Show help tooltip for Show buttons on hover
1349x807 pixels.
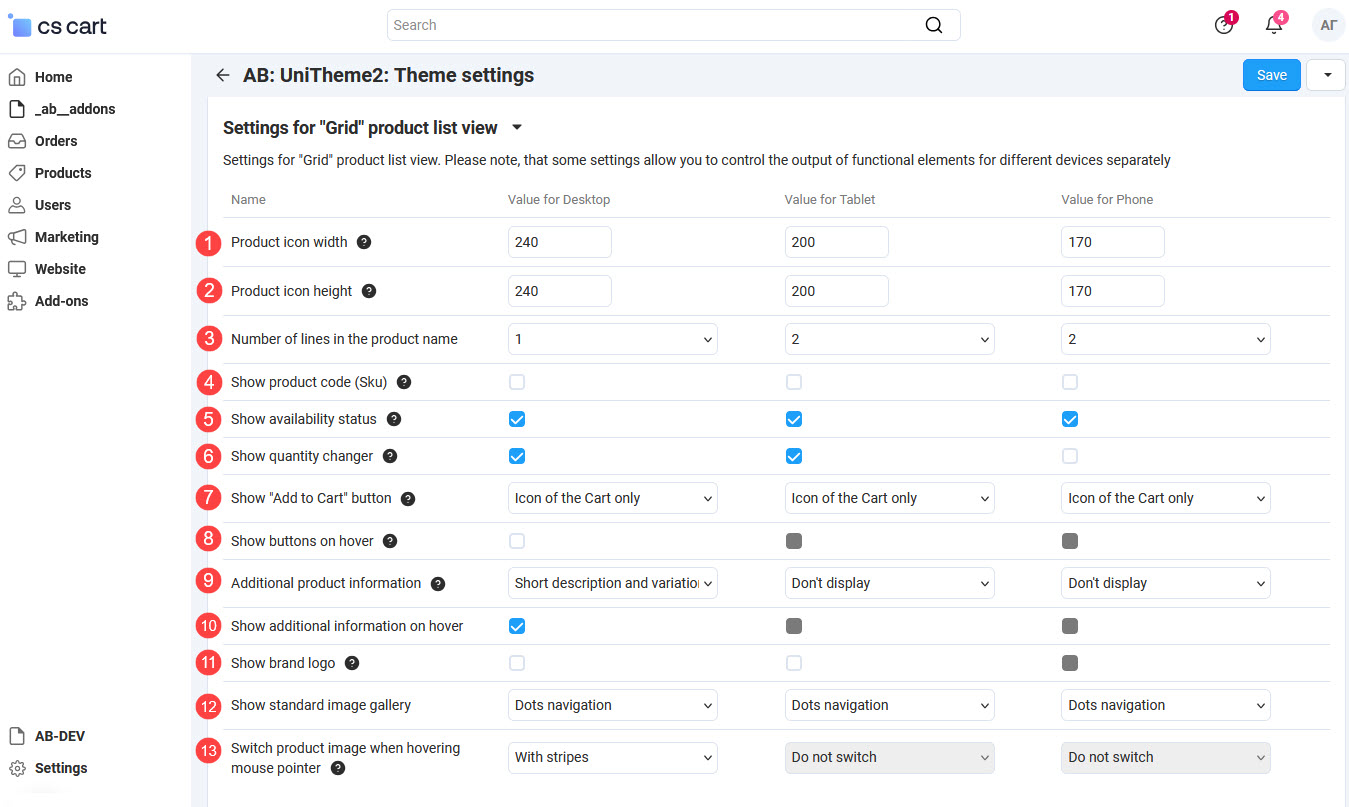(390, 541)
